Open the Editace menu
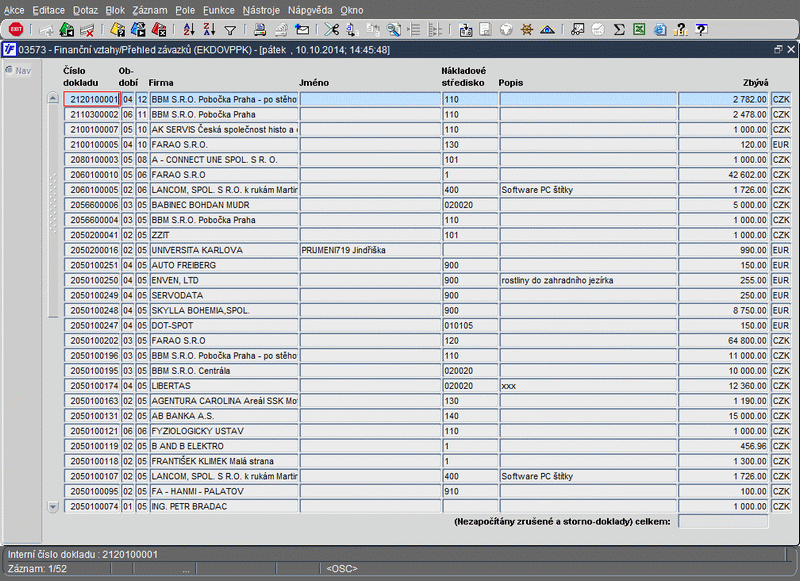This screenshot has width=800, height=581. click(48, 10)
